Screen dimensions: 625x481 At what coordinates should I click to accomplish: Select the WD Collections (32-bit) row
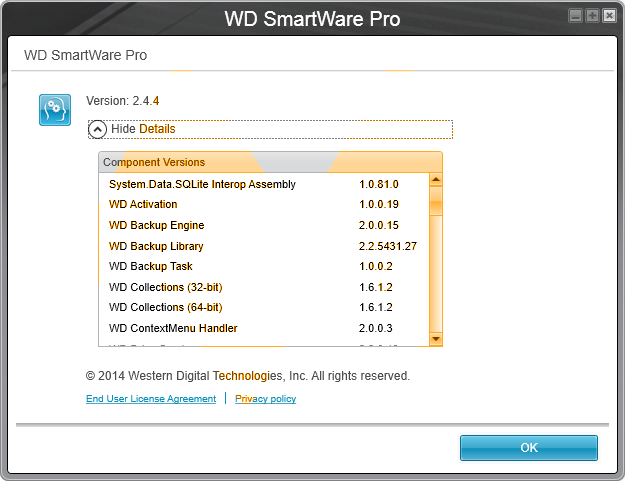pyautogui.click(x=264, y=287)
